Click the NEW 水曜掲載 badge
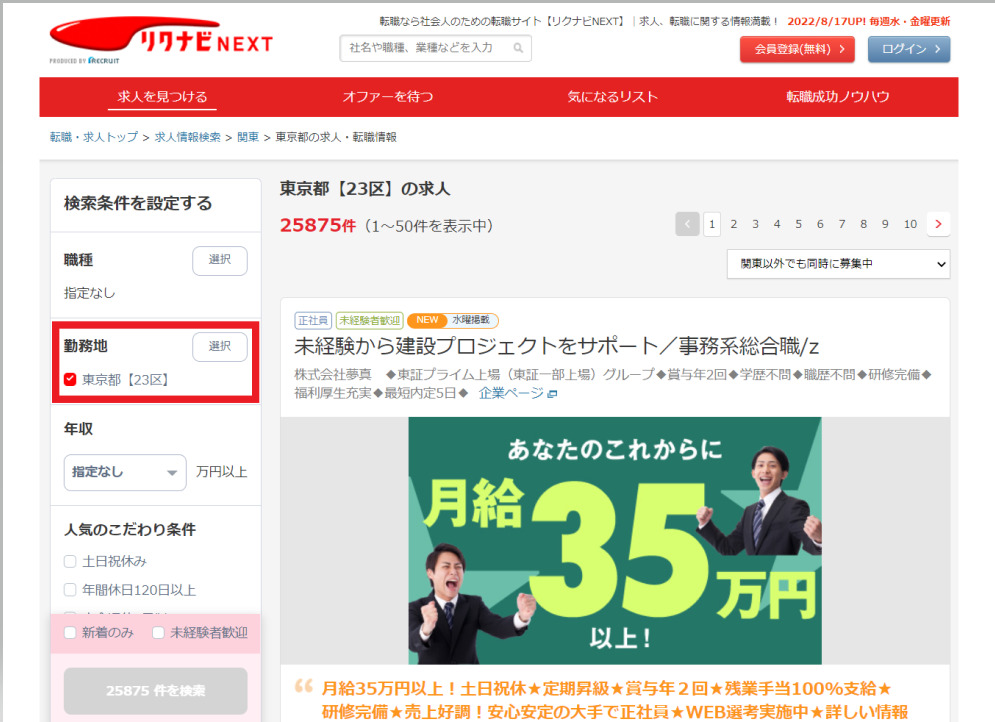 452,320
